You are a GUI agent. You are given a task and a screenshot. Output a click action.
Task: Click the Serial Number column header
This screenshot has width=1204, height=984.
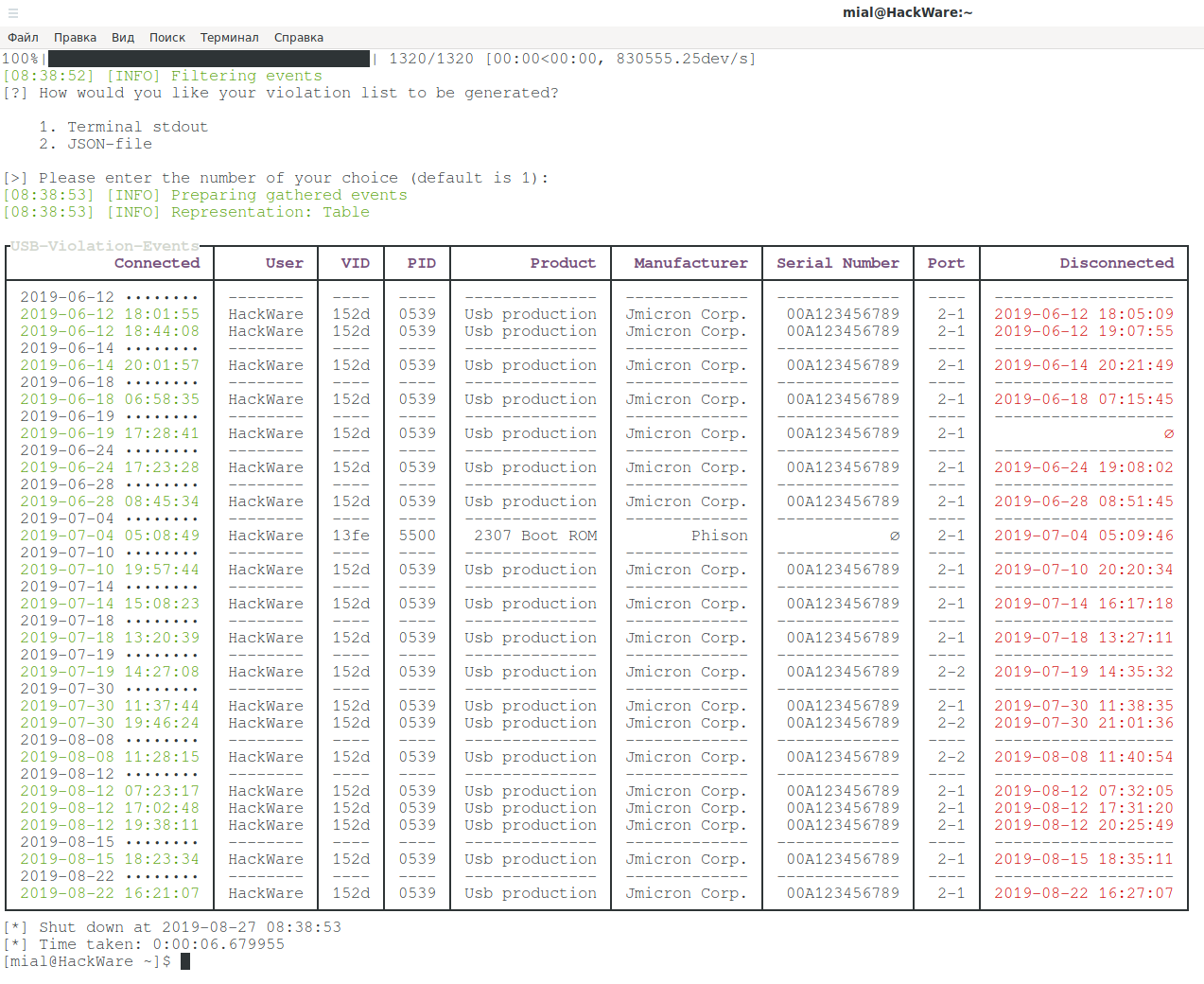tap(837, 263)
